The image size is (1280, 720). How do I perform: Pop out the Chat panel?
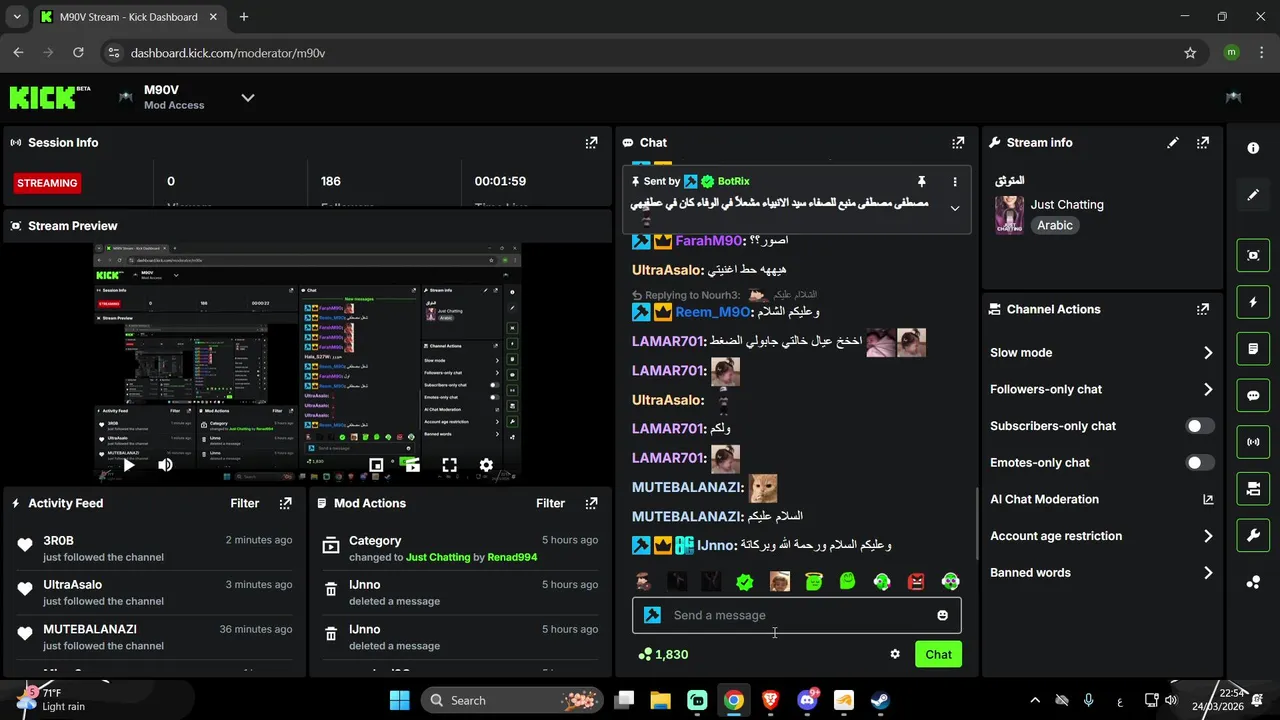[958, 143]
